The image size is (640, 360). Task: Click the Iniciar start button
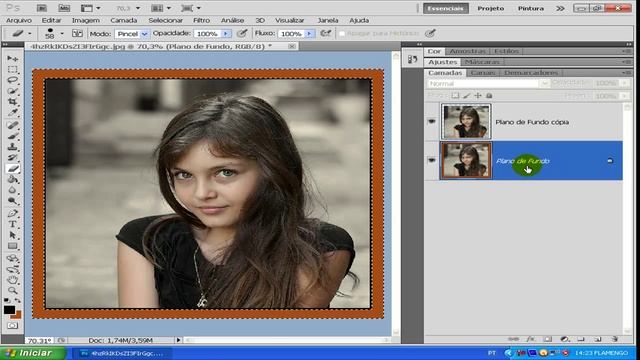(33, 353)
